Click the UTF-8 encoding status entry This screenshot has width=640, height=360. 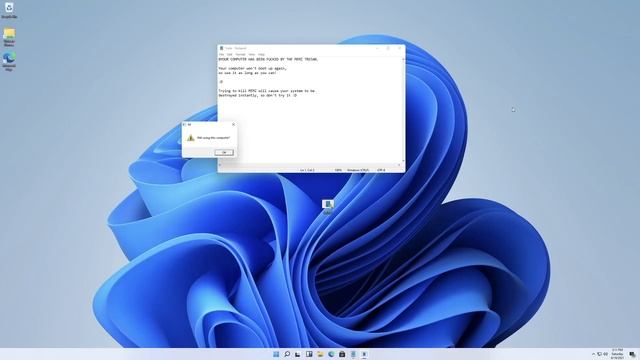(x=381, y=170)
